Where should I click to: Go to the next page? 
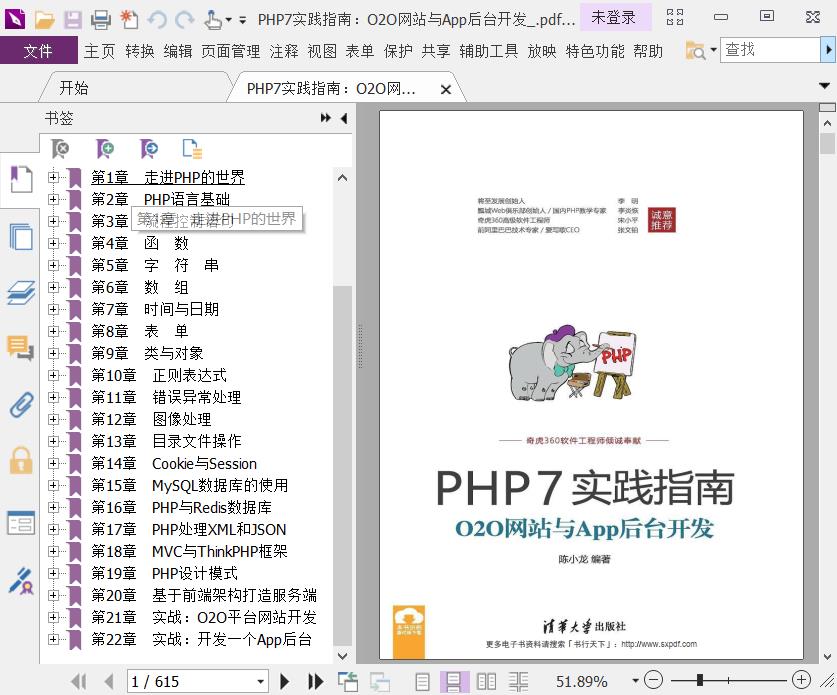(285, 681)
